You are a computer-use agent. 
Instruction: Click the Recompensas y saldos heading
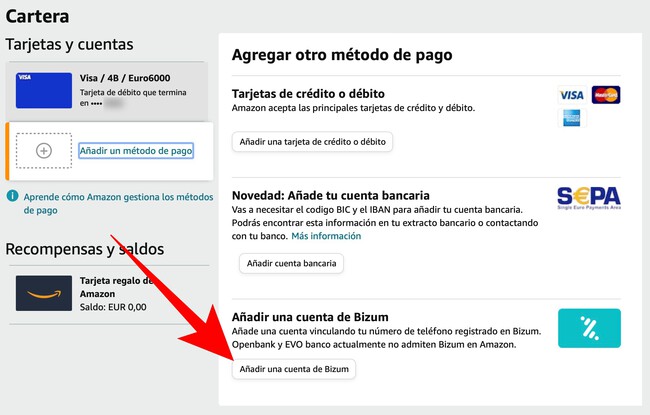85,248
